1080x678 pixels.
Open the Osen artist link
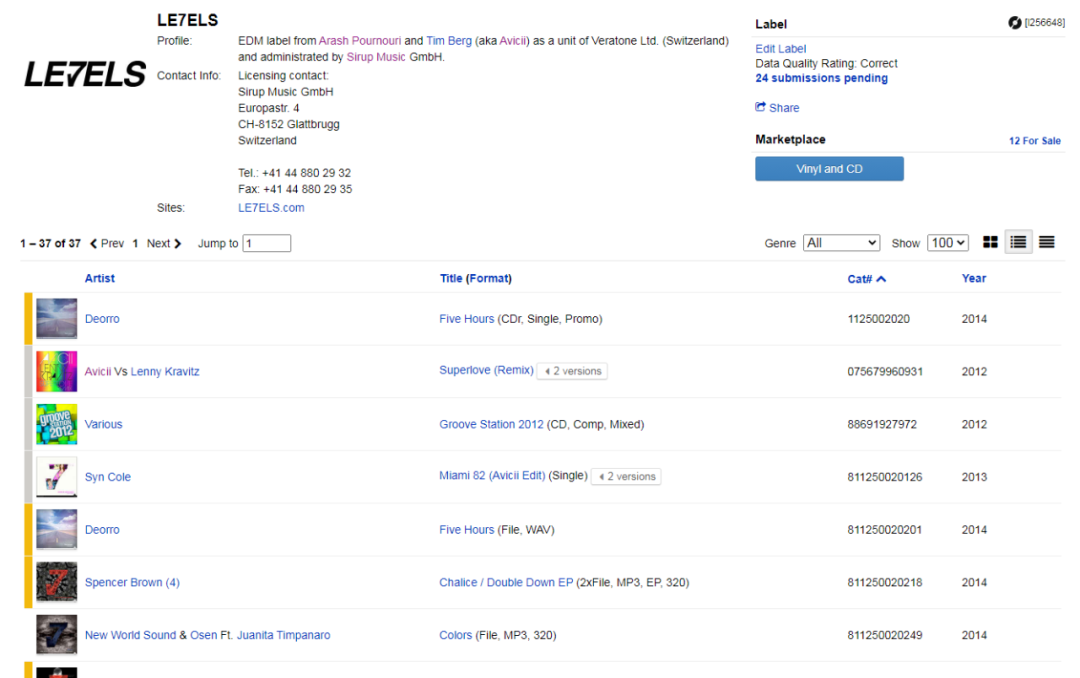pyautogui.click(x=203, y=635)
